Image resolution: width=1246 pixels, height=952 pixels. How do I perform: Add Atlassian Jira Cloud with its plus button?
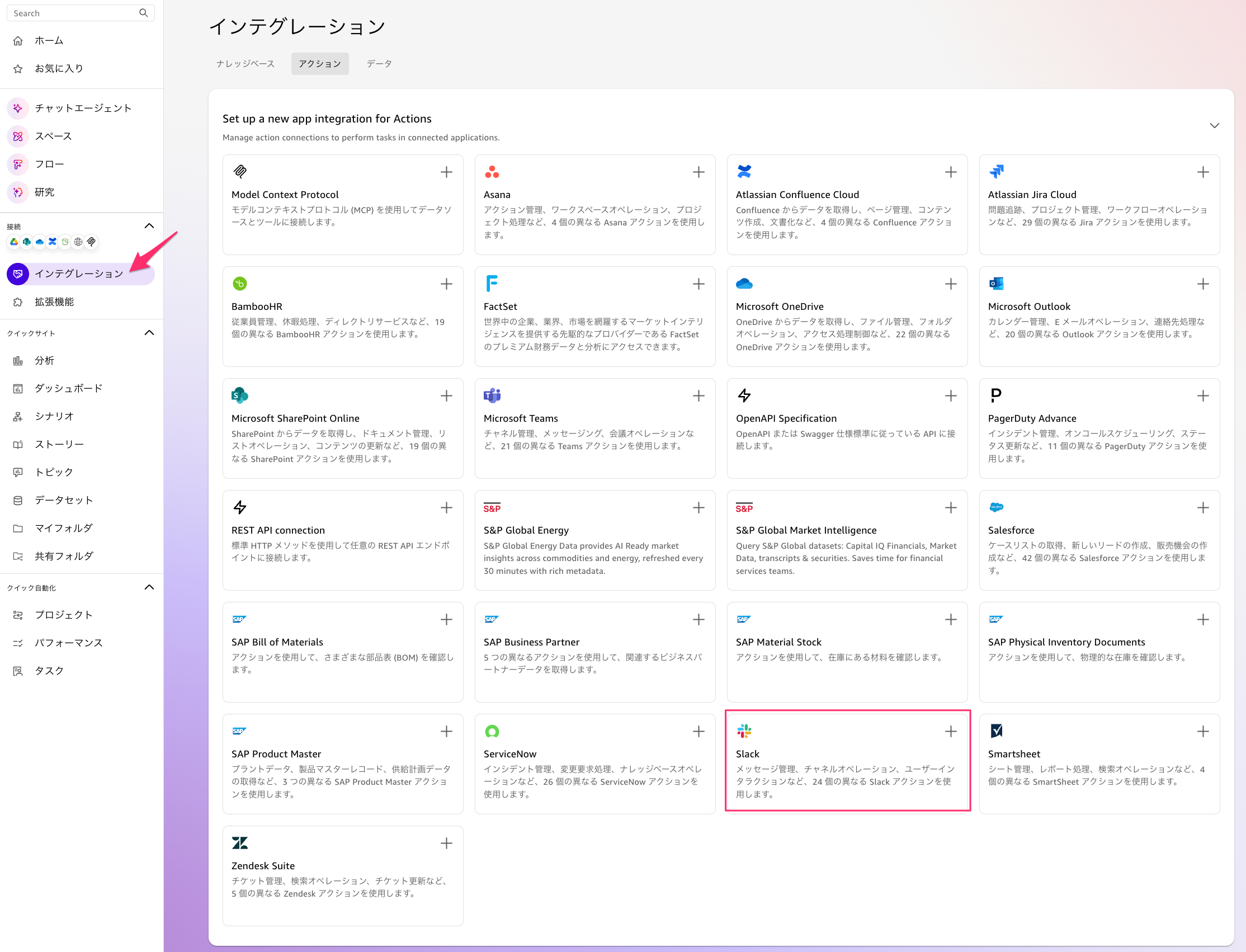pos(1203,172)
